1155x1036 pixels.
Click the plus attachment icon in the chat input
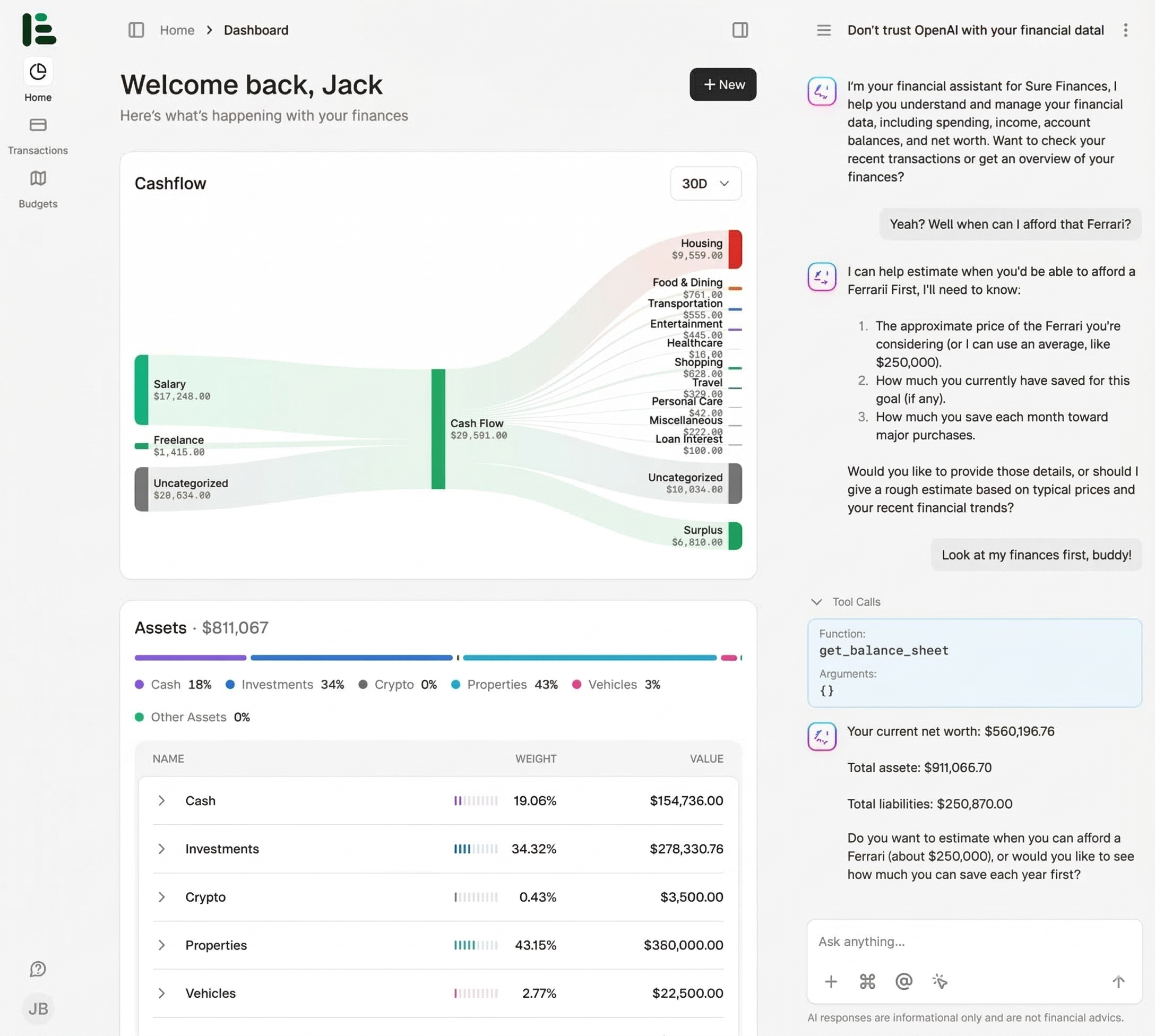pyautogui.click(x=831, y=981)
